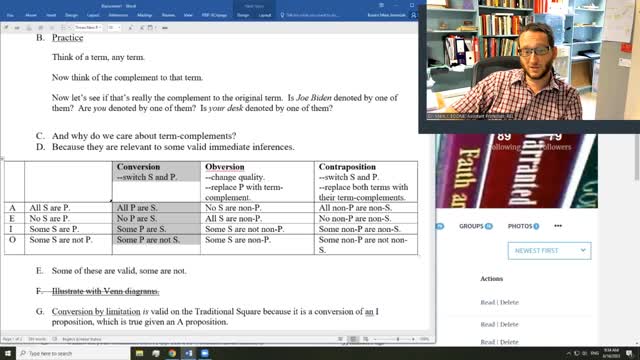
Task: Click the proofing errors icon in status bar
Action: [x=55, y=339]
